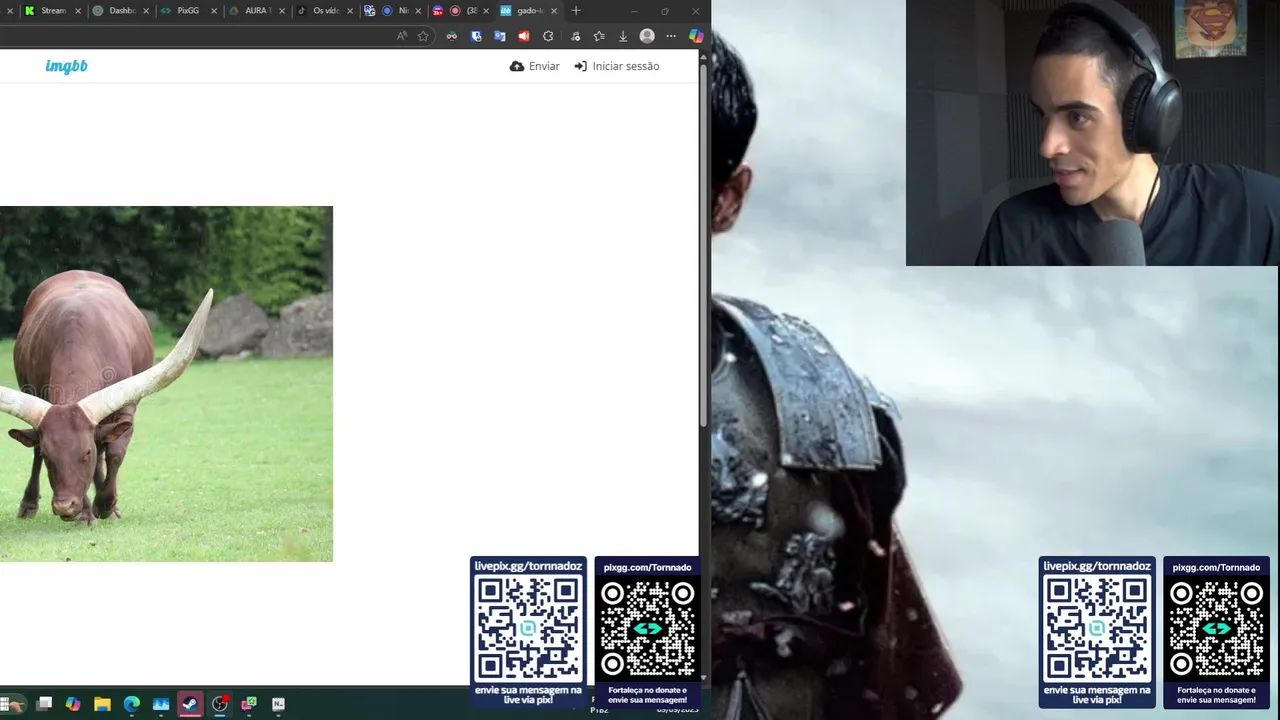Screen dimensions: 1280x720
Task: Open Microsoft Edge from taskbar
Action: [132, 704]
